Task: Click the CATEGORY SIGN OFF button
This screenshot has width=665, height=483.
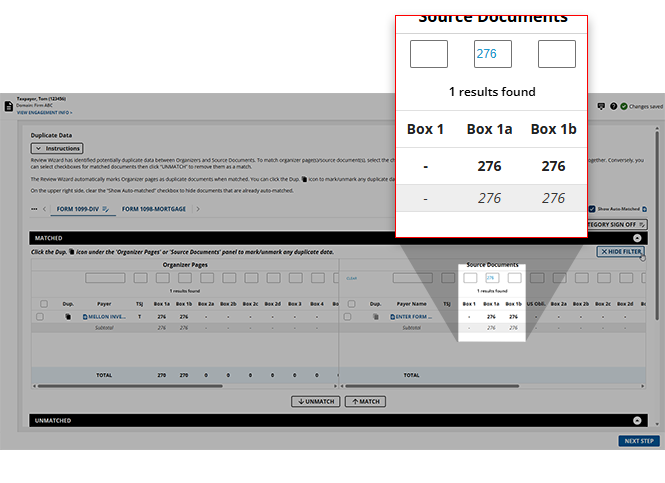Action: pos(617,225)
